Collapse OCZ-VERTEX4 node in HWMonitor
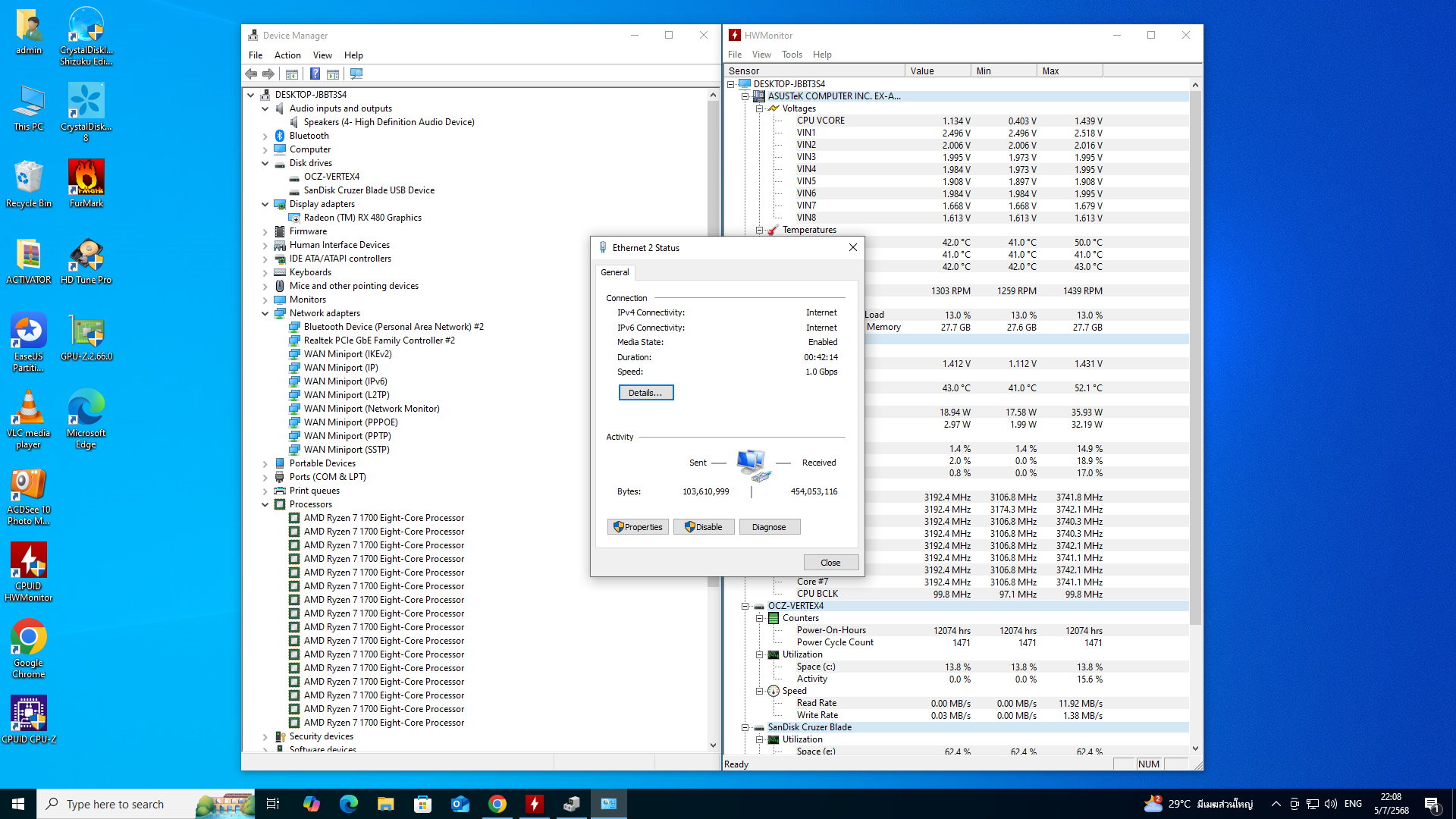The image size is (1456, 819). click(x=745, y=606)
